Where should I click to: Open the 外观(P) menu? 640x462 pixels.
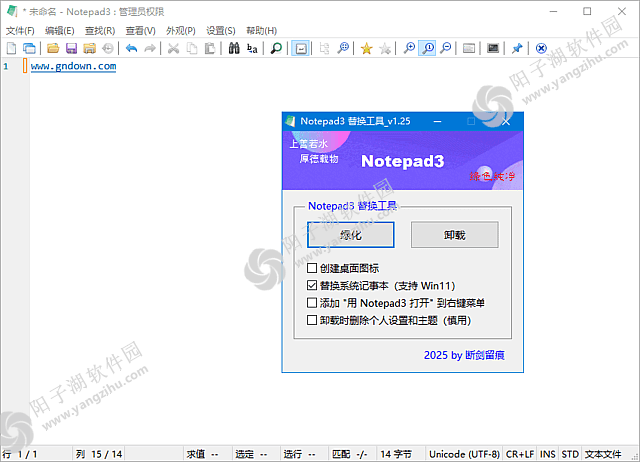point(181,31)
